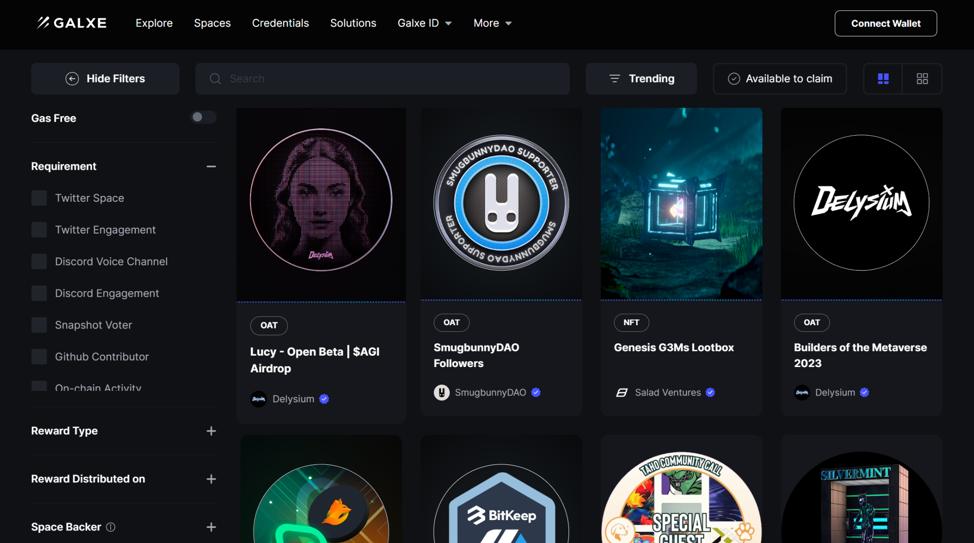Viewport: 974px width, 543px height.
Task: Open the Galxe ID dropdown
Action: click(x=424, y=23)
